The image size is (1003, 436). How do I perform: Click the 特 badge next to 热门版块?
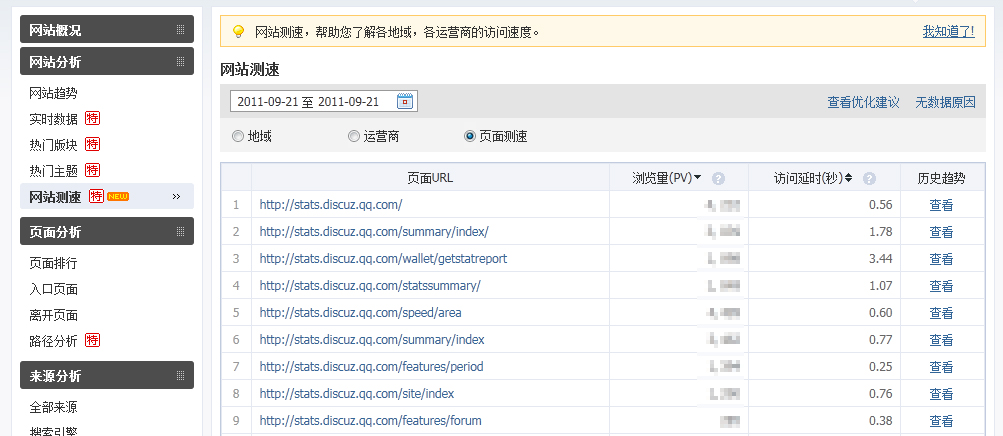pos(93,144)
